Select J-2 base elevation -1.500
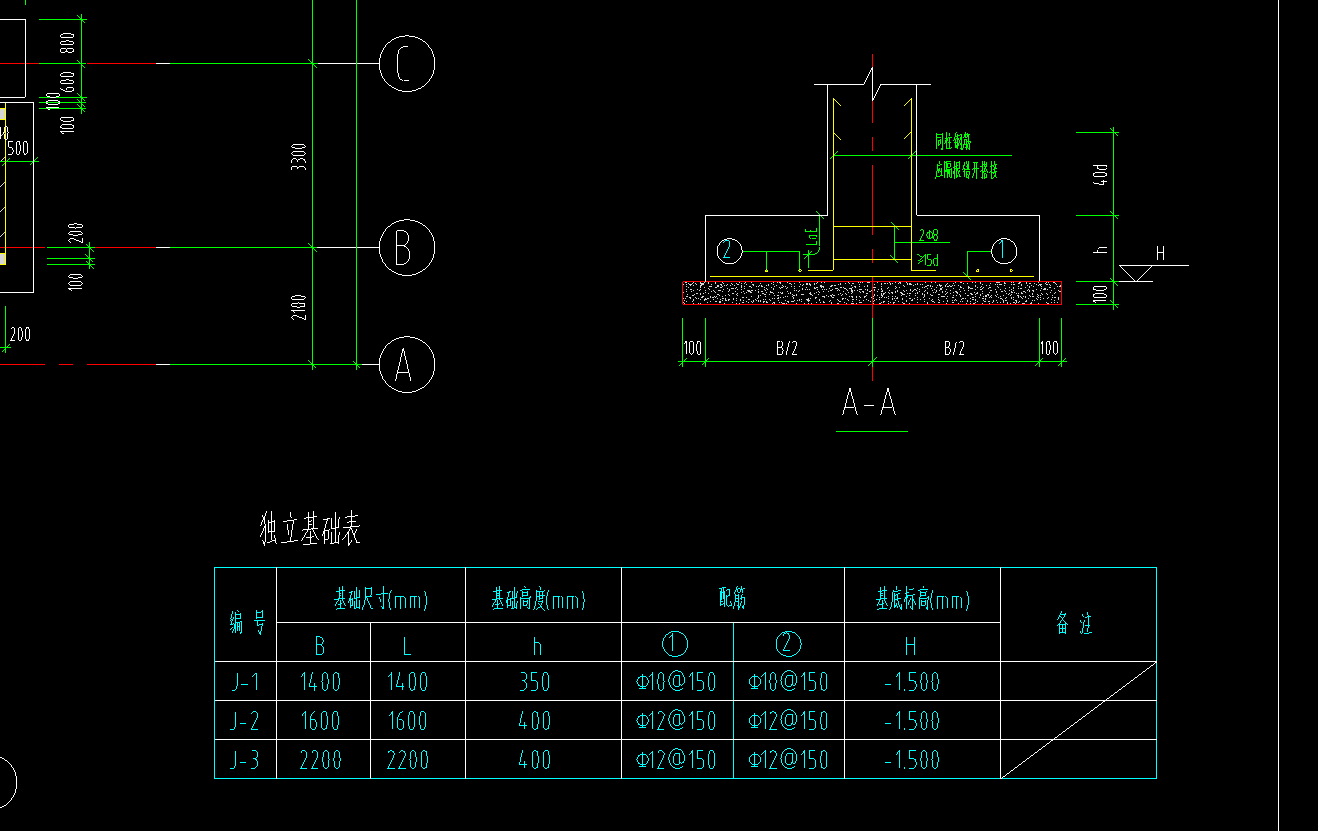 click(x=912, y=721)
